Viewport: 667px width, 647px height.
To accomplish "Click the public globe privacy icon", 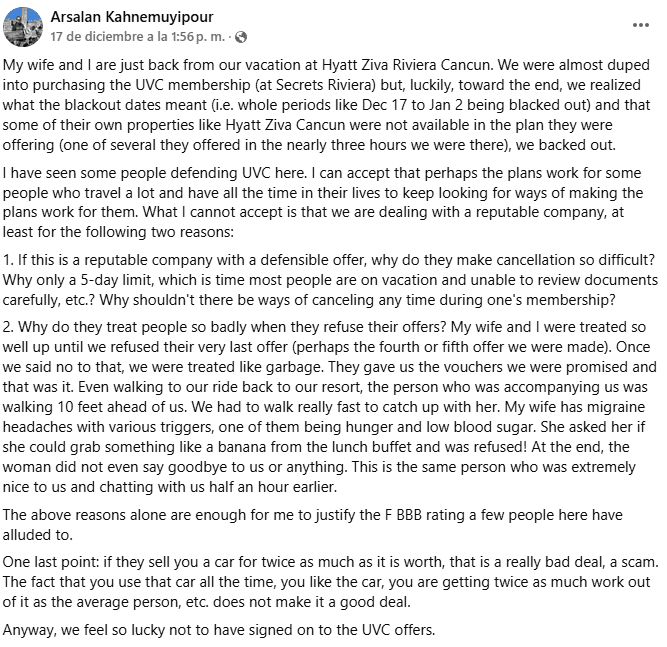I will pos(241,37).
